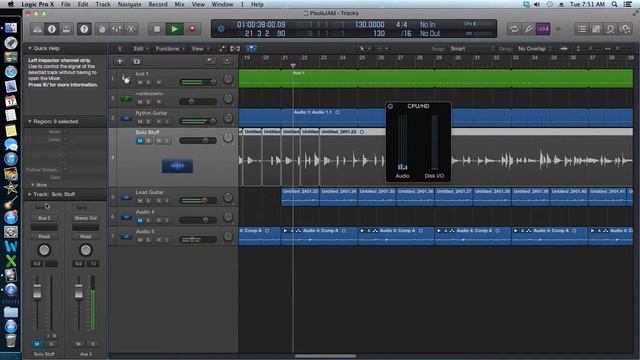Open the Toolbar customize icon beside Inspector
Viewport: 640px width, 360px height.
pyautogui.click(x=66, y=29)
